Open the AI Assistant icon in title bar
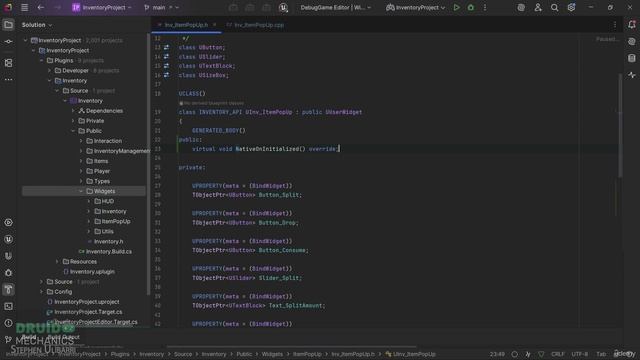Image resolution: width=640 pixels, height=360 pixels. 521,7
